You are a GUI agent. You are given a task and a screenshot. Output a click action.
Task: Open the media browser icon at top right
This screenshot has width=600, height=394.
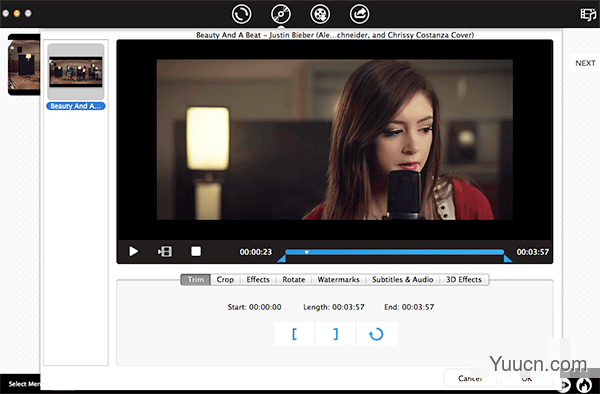(x=588, y=15)
